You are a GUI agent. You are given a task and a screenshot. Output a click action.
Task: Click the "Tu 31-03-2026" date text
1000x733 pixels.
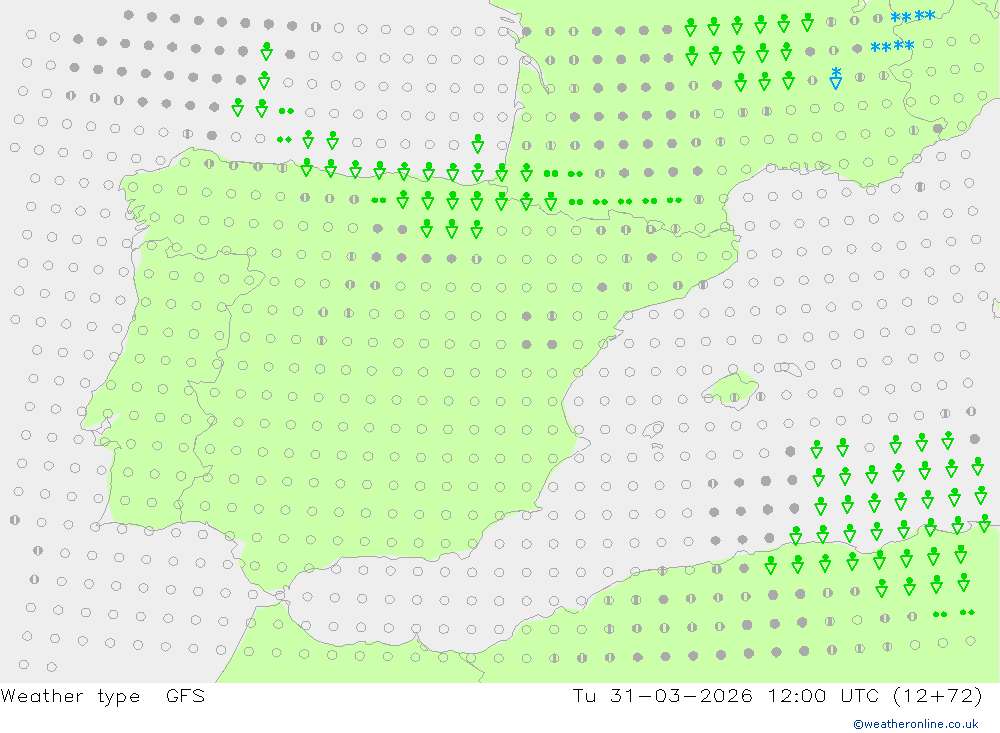662,695
